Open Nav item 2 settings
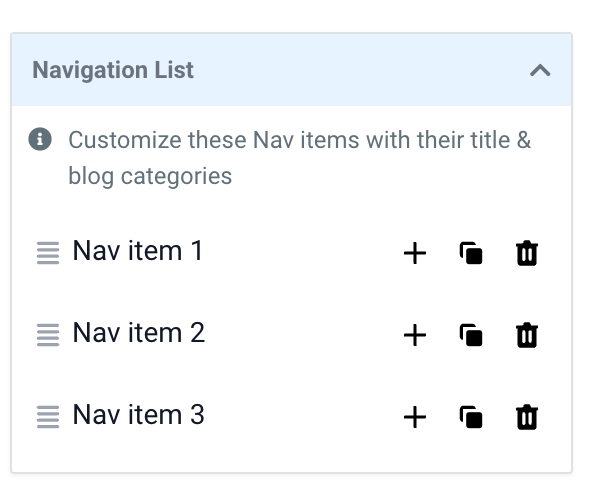The width and height of the screenshot is (592, 498). 139,333
